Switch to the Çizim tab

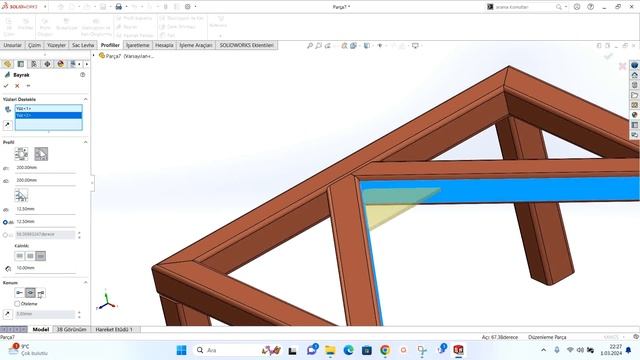(34, 45)
